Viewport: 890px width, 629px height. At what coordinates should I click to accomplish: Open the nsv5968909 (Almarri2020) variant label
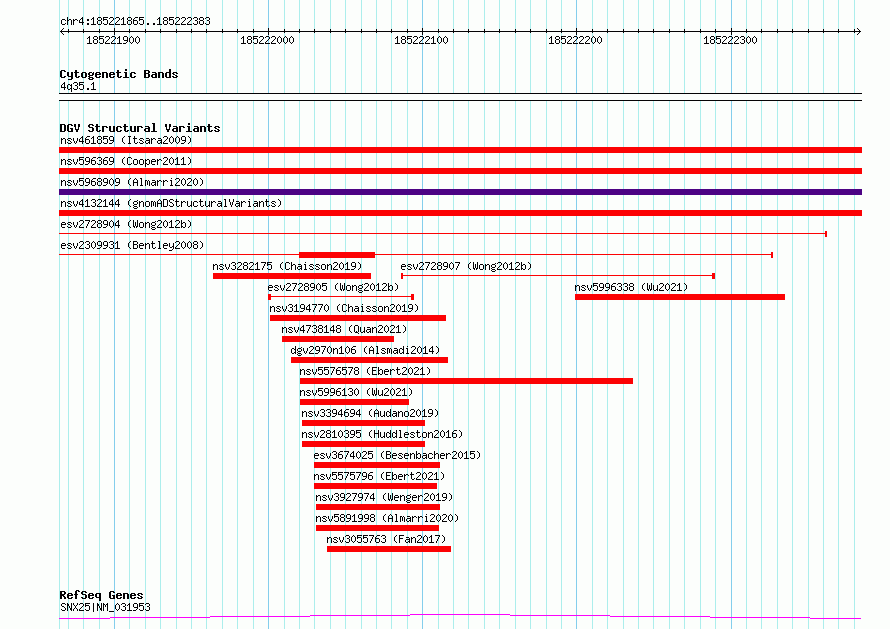(x=132, y=182)
